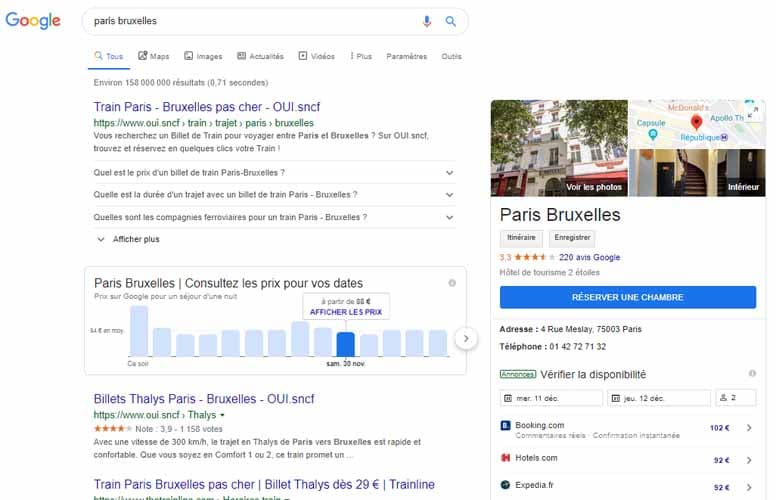Open the Actualités tab

click(260, 56)
